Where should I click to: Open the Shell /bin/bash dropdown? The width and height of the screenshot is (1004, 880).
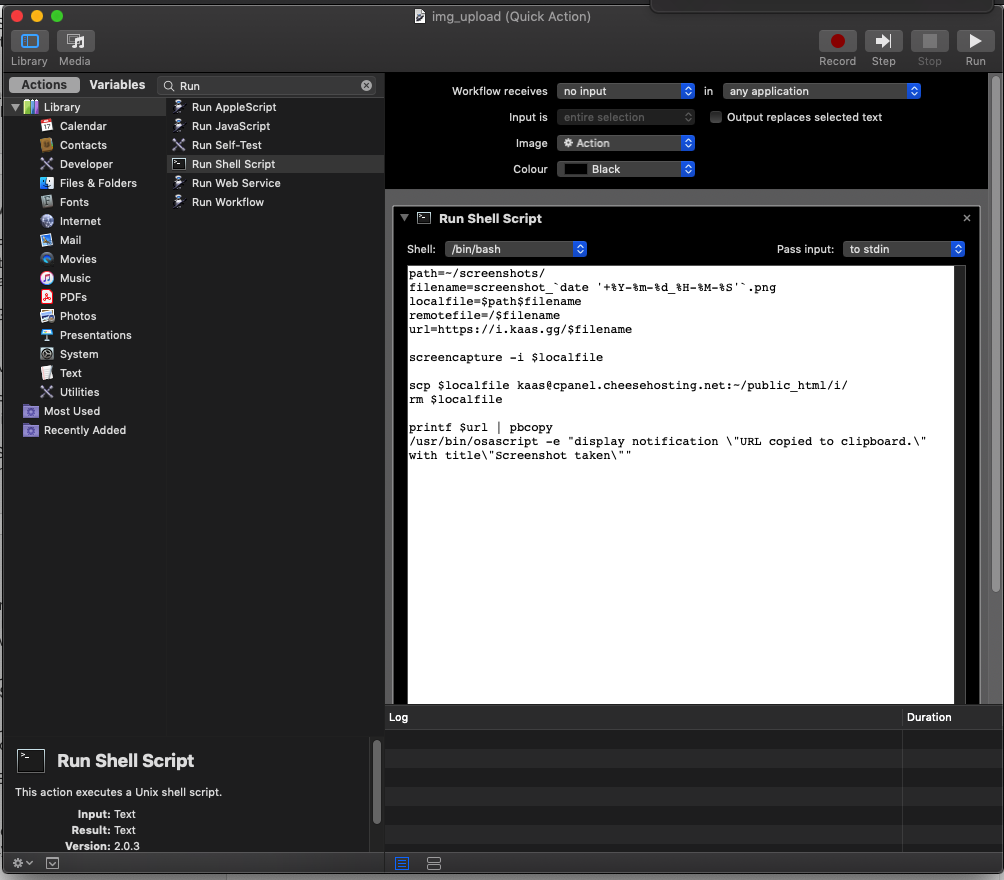pyautogui.click(x=516, y=249)
